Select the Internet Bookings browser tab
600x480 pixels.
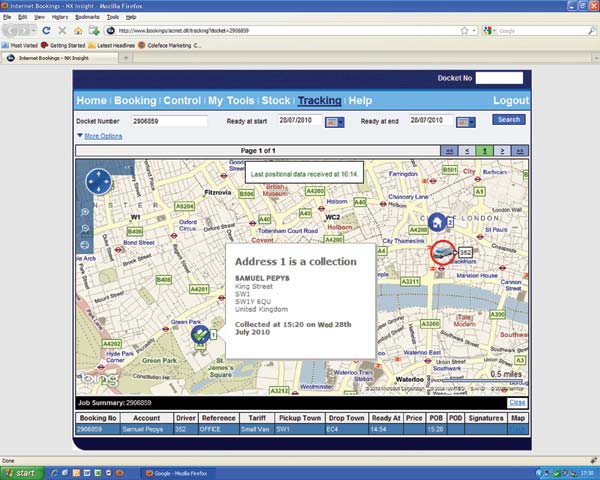point(60,58)
